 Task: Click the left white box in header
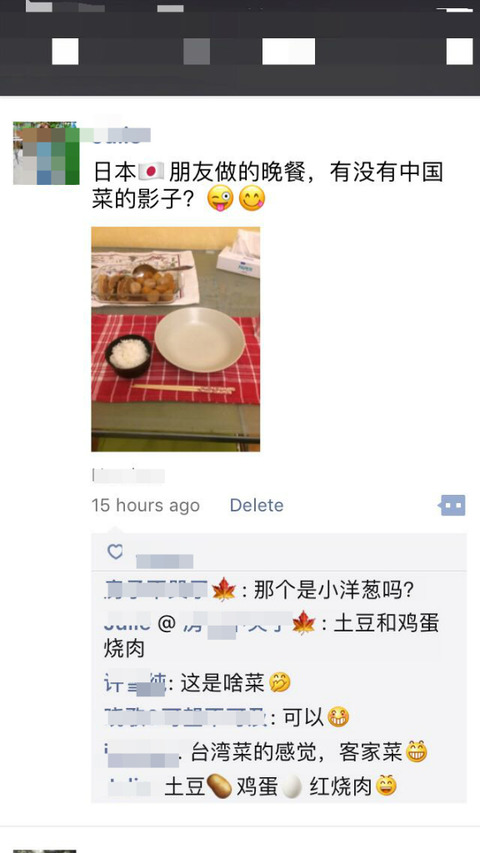pos(65,52)
